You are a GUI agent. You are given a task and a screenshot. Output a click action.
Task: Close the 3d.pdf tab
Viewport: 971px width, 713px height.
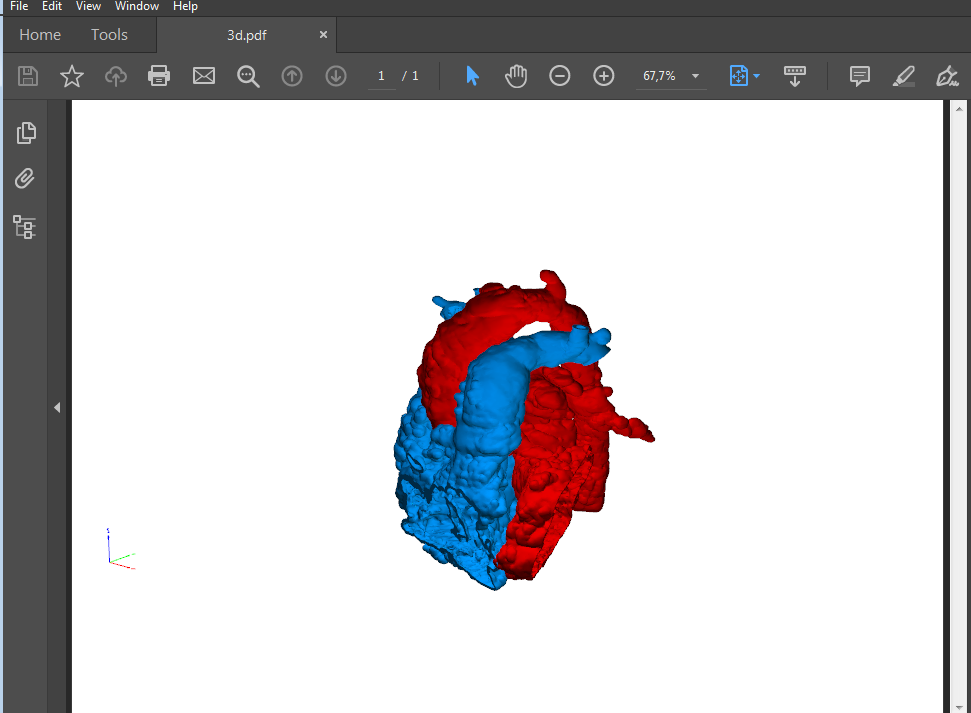tap(323, 35)
